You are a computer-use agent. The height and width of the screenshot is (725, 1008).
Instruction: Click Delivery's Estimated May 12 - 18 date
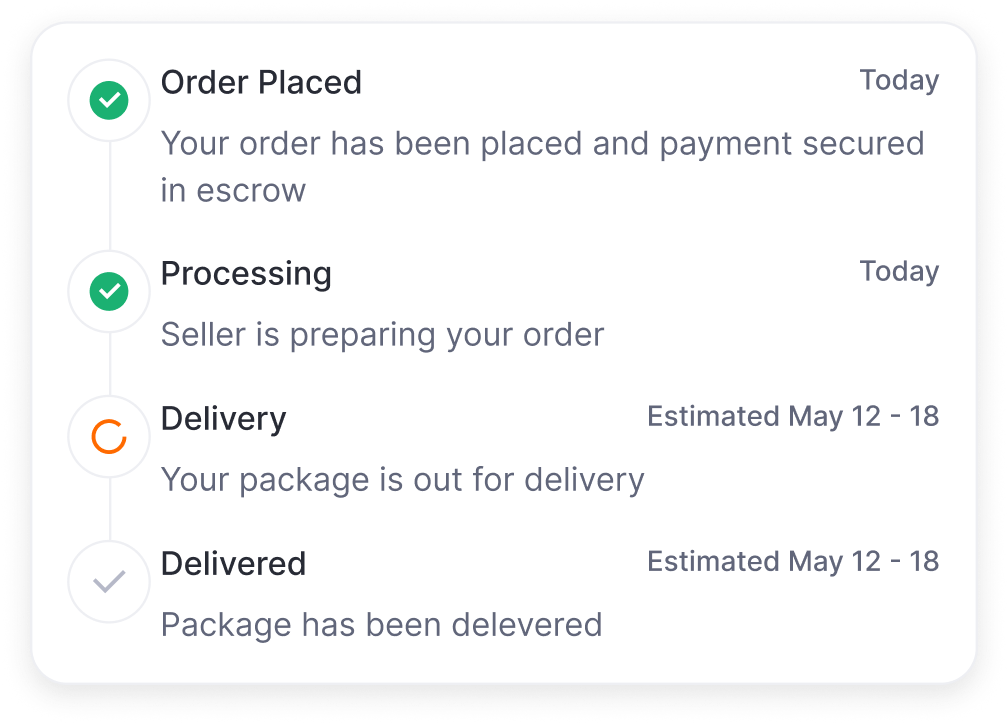(x=793, y=416)
